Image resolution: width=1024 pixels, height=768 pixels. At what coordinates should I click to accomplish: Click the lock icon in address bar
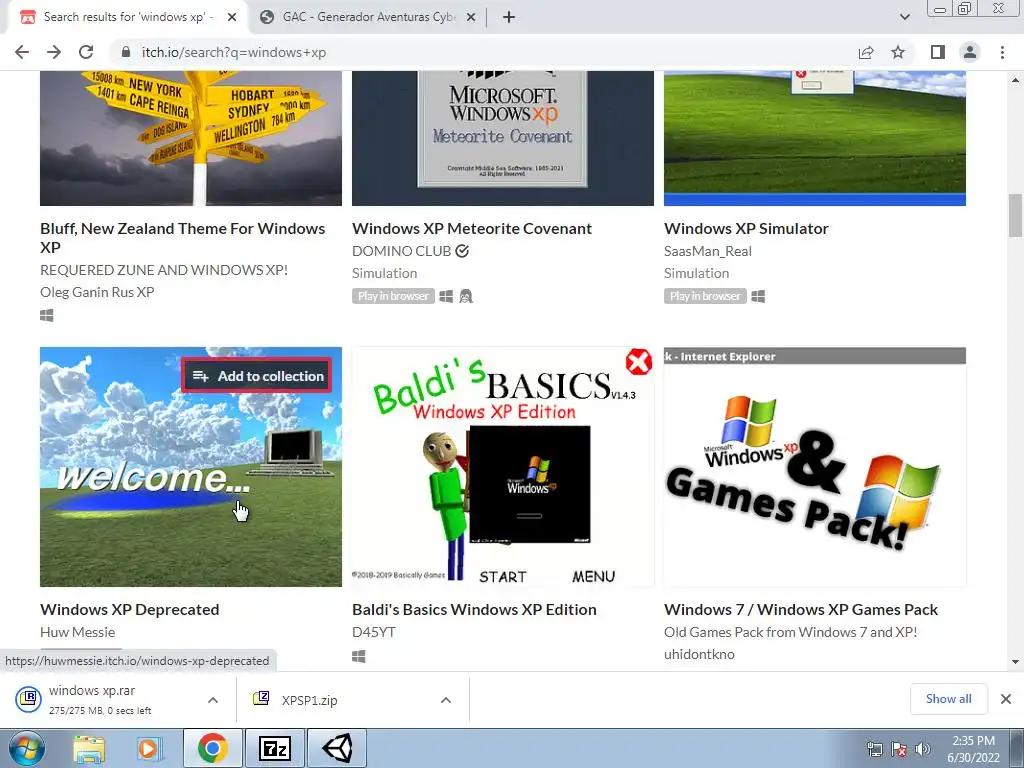click(x=126, y=52)
